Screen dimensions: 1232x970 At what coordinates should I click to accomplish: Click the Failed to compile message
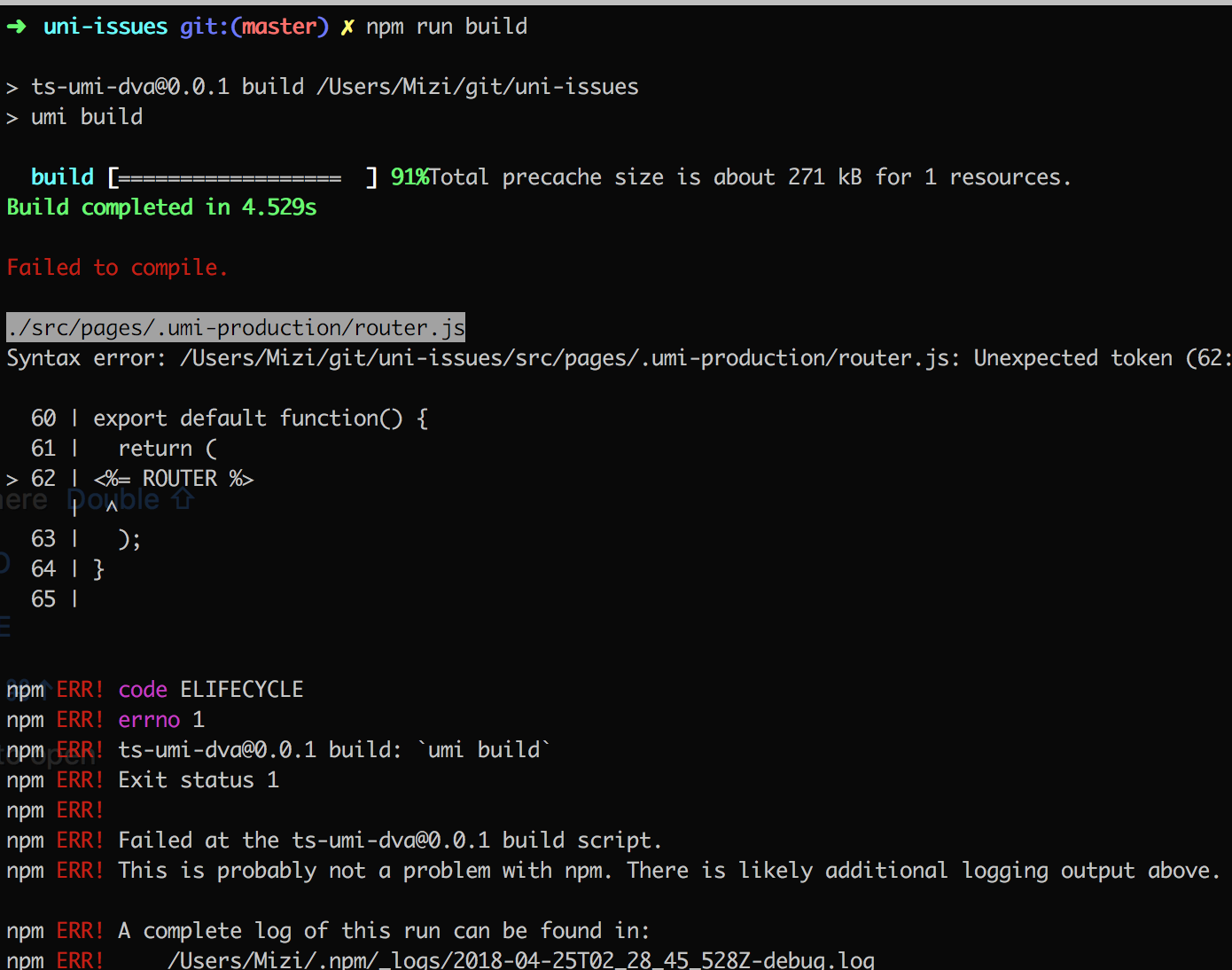[x=117, y=267]
